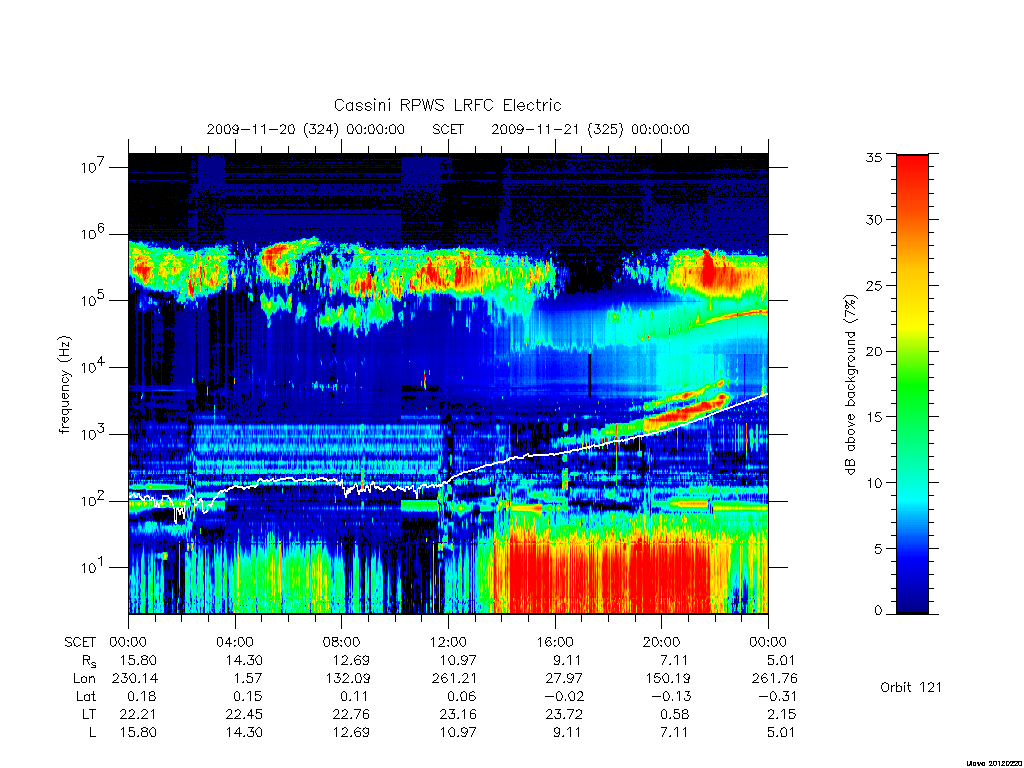Click the 'Cassini RPWS LRFC Electric' plot title
This screenshot has height=768, width=1024.
pyautogui.click(x=447, y=105)
